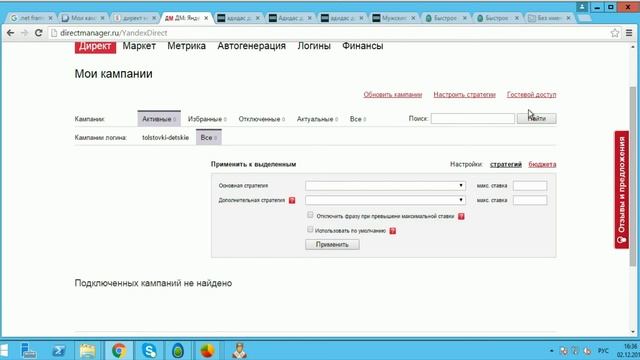640x360 pixels.
Task: Open the character avatar taskbar app
Action: click(239, 351)
